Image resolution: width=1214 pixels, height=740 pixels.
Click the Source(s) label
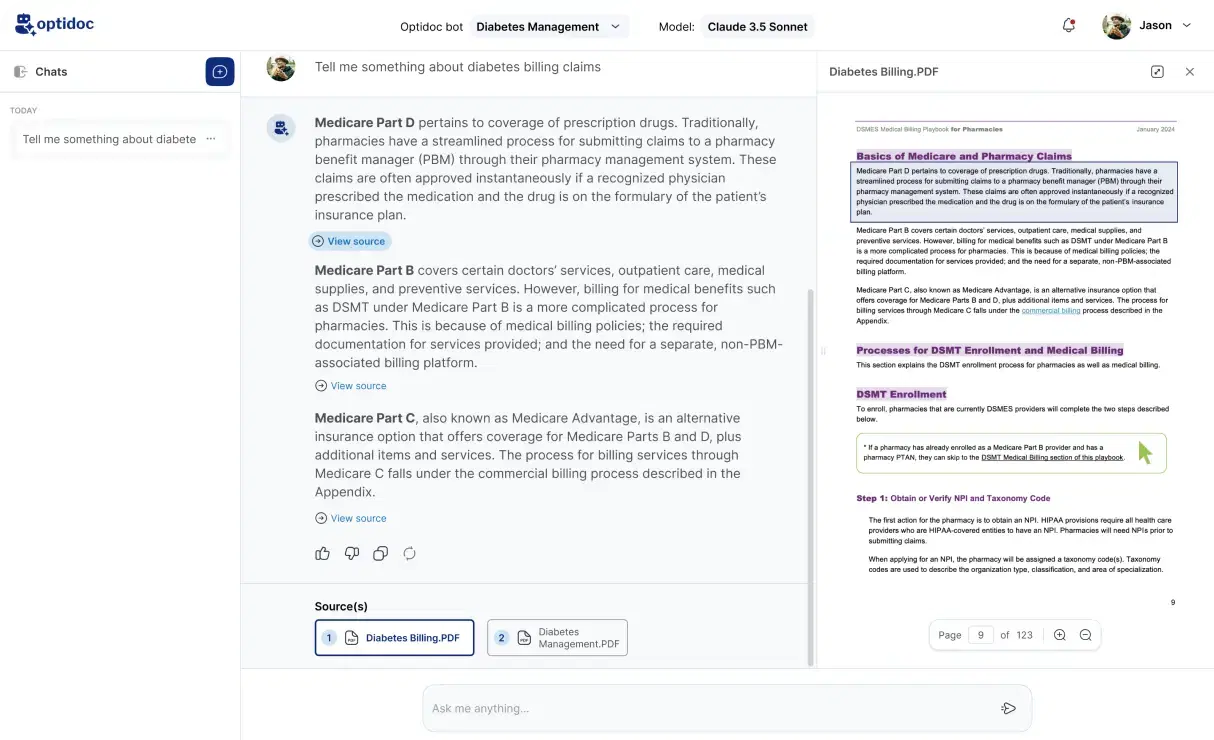pos(341,606)
